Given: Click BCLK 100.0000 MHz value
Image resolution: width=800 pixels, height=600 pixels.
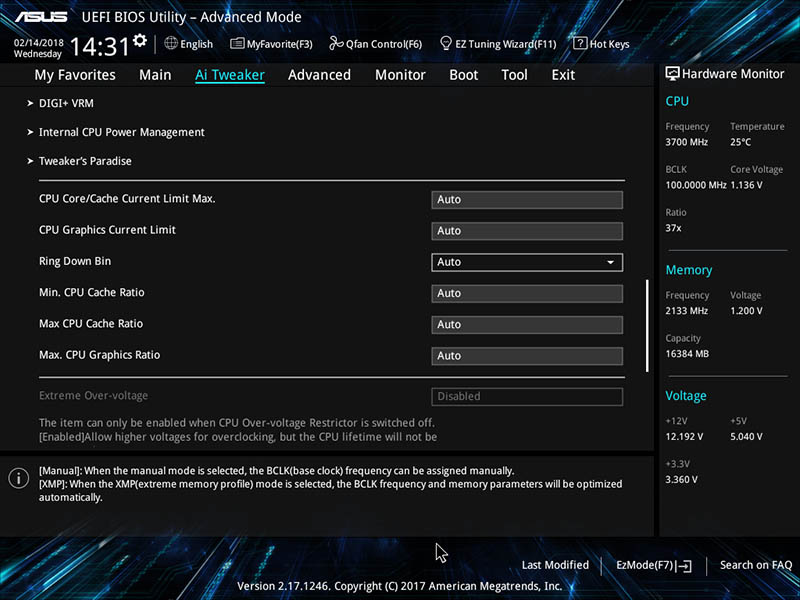Looking at the screenshot, I should (x=695, y=185).
